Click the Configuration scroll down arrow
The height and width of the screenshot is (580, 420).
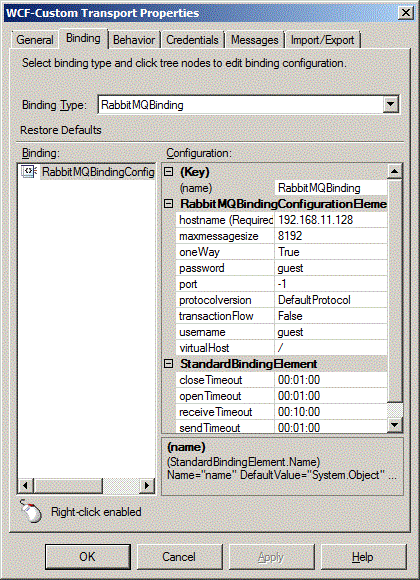click(394, 425)
